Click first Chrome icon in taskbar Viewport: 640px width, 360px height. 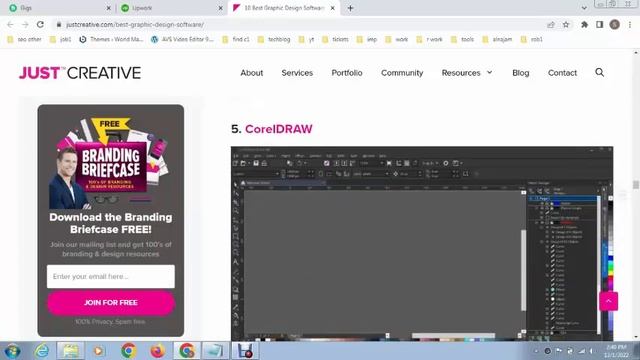pyautogui.click(x=128, y=351)
